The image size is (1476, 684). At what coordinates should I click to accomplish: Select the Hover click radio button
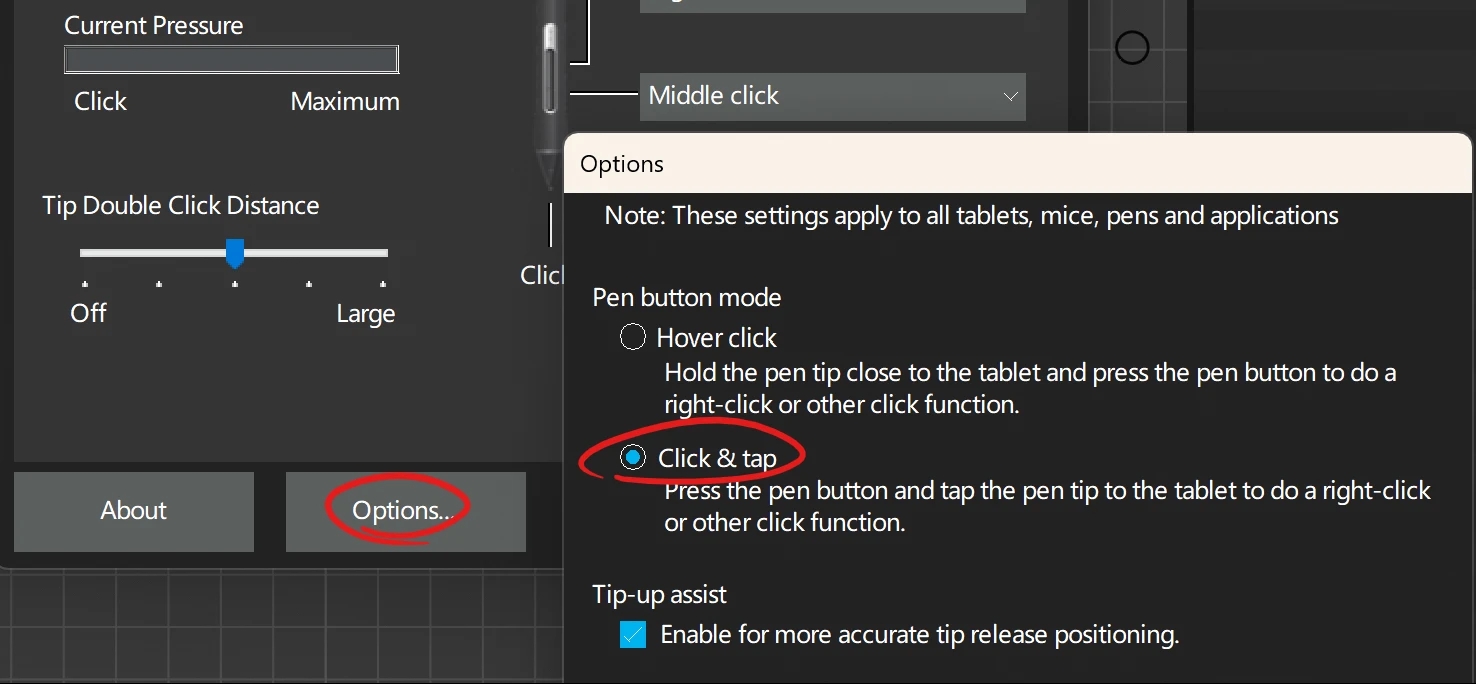click(633, 337)
